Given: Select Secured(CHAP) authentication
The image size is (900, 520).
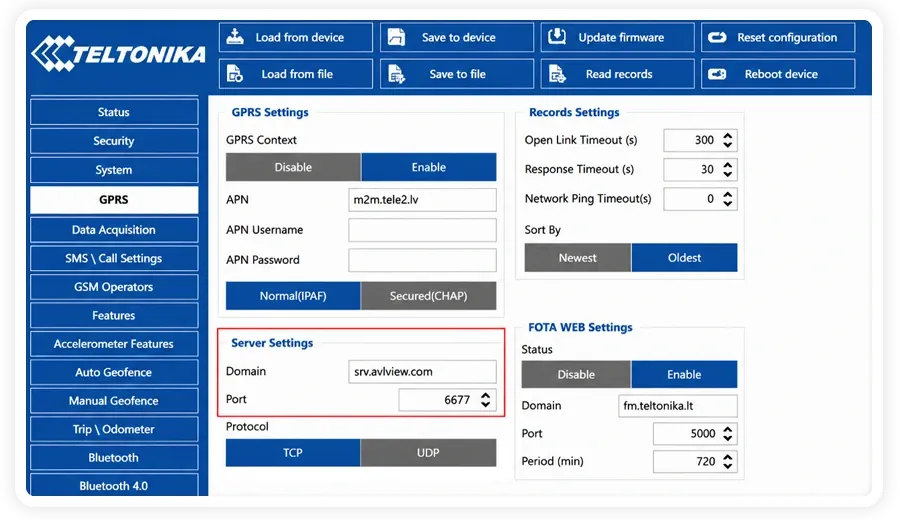Looking at the screenshot, I should point(429,296).
